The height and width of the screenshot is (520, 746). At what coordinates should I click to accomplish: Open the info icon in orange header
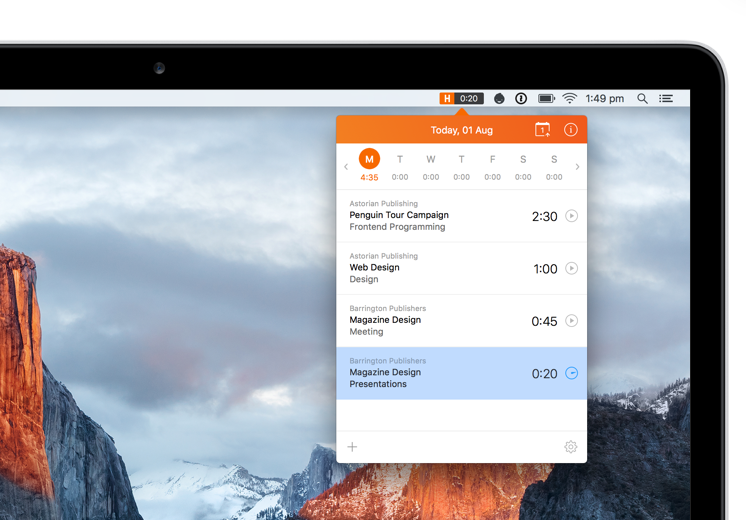[570, 129]
